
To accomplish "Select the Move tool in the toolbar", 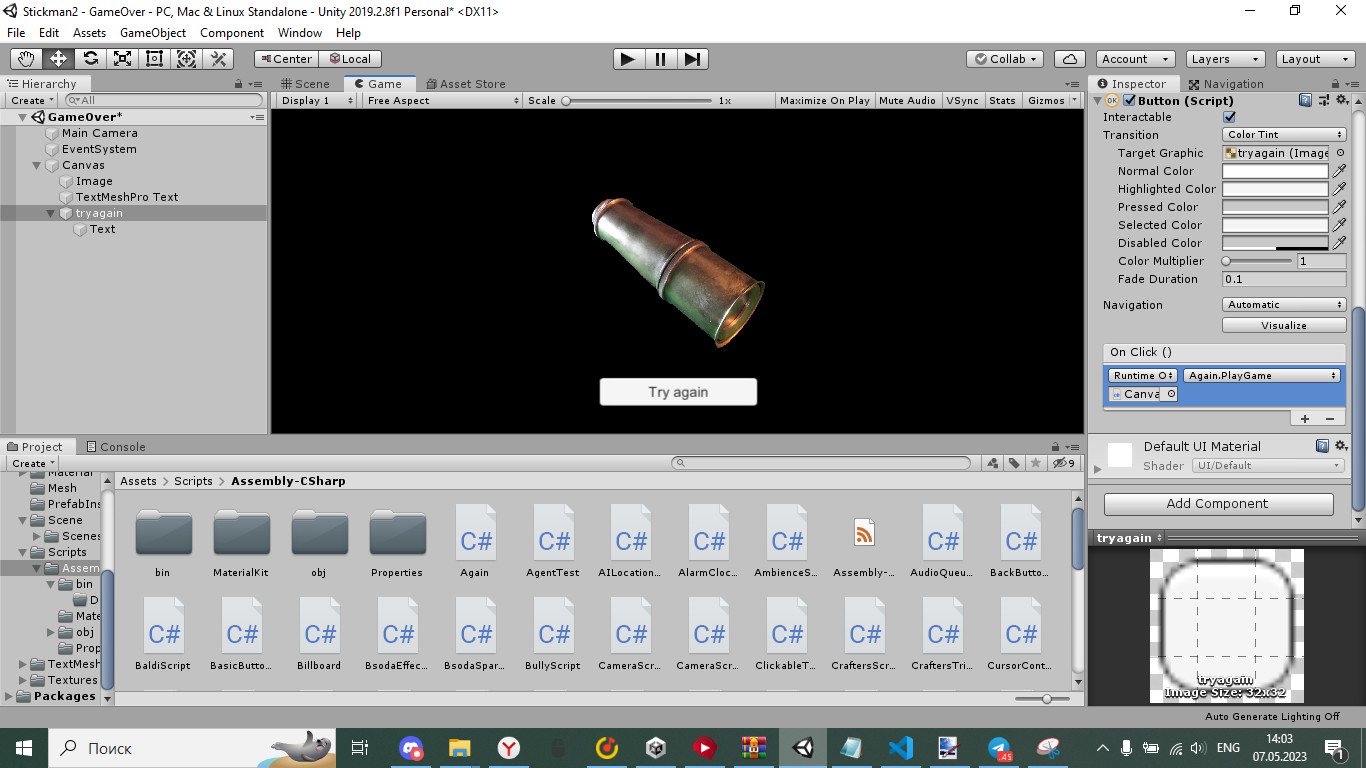I will pyautogui.click(x=58, y=58).
